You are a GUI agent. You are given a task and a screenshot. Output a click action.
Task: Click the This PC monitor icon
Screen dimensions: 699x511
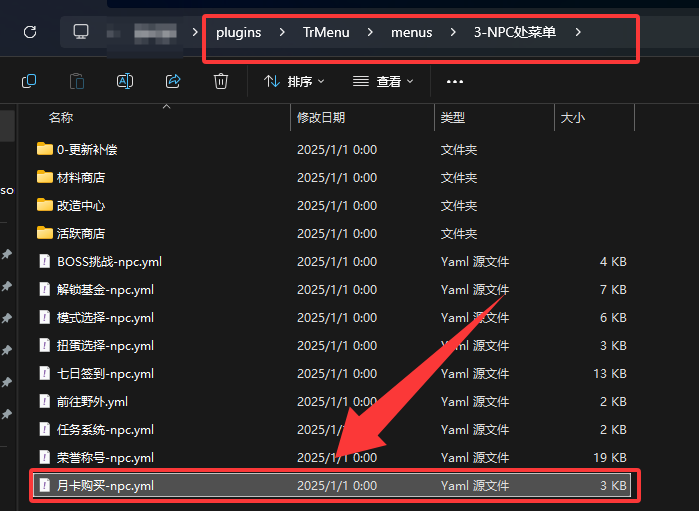[82, 32]
